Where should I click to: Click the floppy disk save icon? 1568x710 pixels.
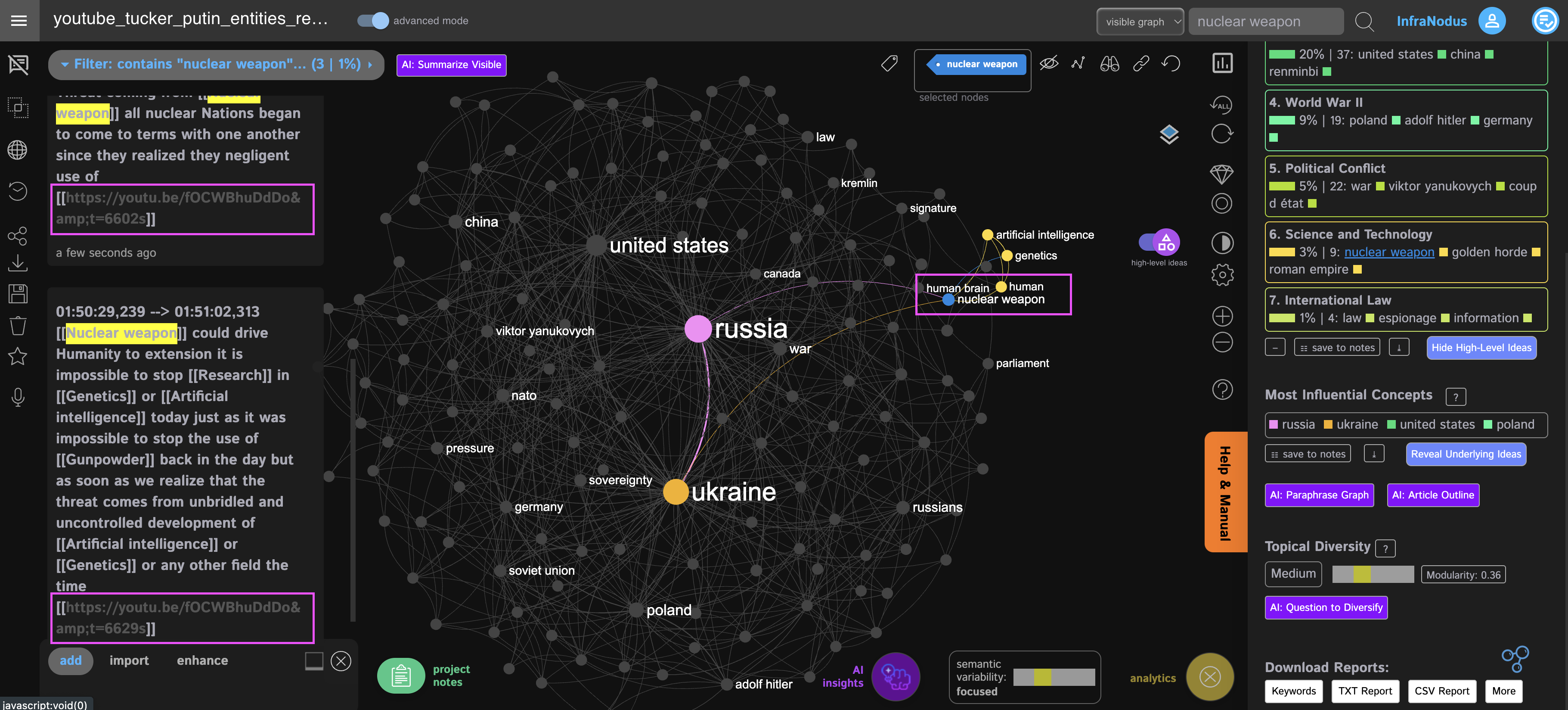(x=18, y=294)
